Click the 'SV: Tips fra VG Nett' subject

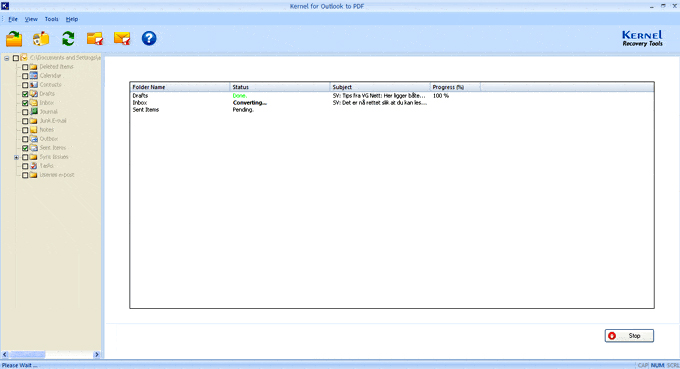point(379,95)
